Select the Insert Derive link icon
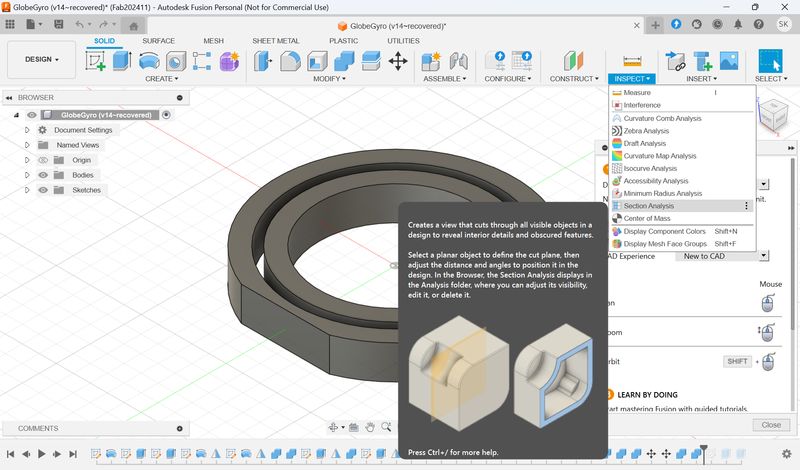 676,61
